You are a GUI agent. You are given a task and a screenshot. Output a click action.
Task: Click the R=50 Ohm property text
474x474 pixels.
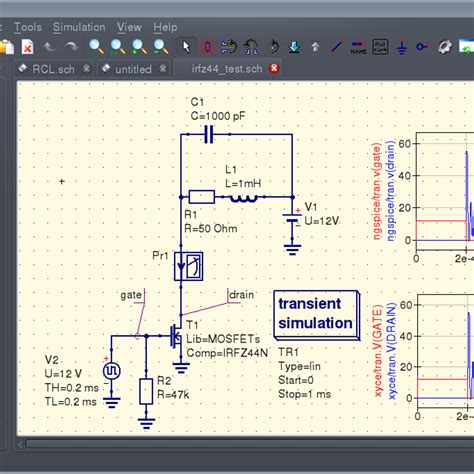click(211, 229)
